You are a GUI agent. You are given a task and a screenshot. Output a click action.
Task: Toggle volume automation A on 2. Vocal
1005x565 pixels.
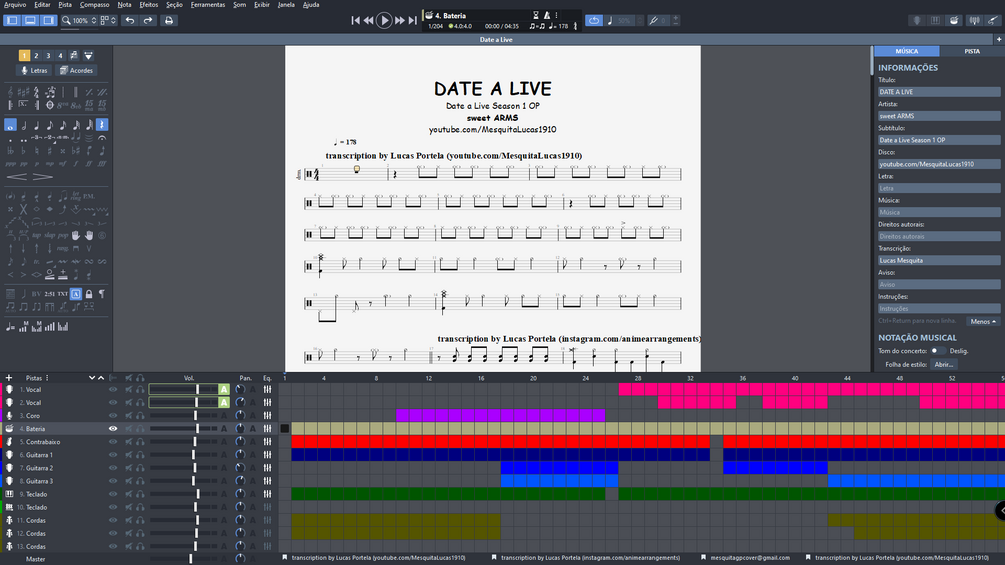pos(224,402)
